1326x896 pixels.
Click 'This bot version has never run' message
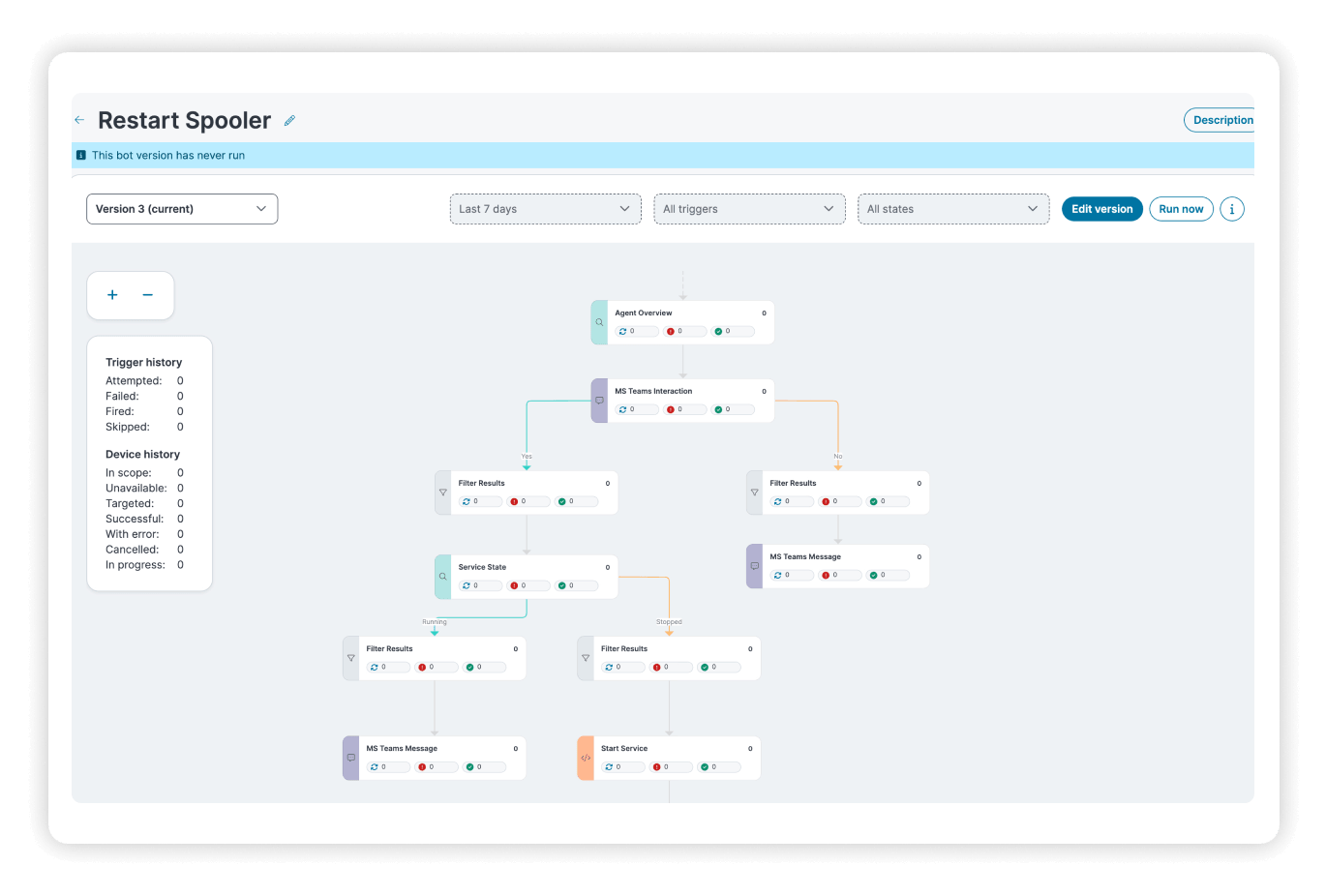[x=168, y=155]
